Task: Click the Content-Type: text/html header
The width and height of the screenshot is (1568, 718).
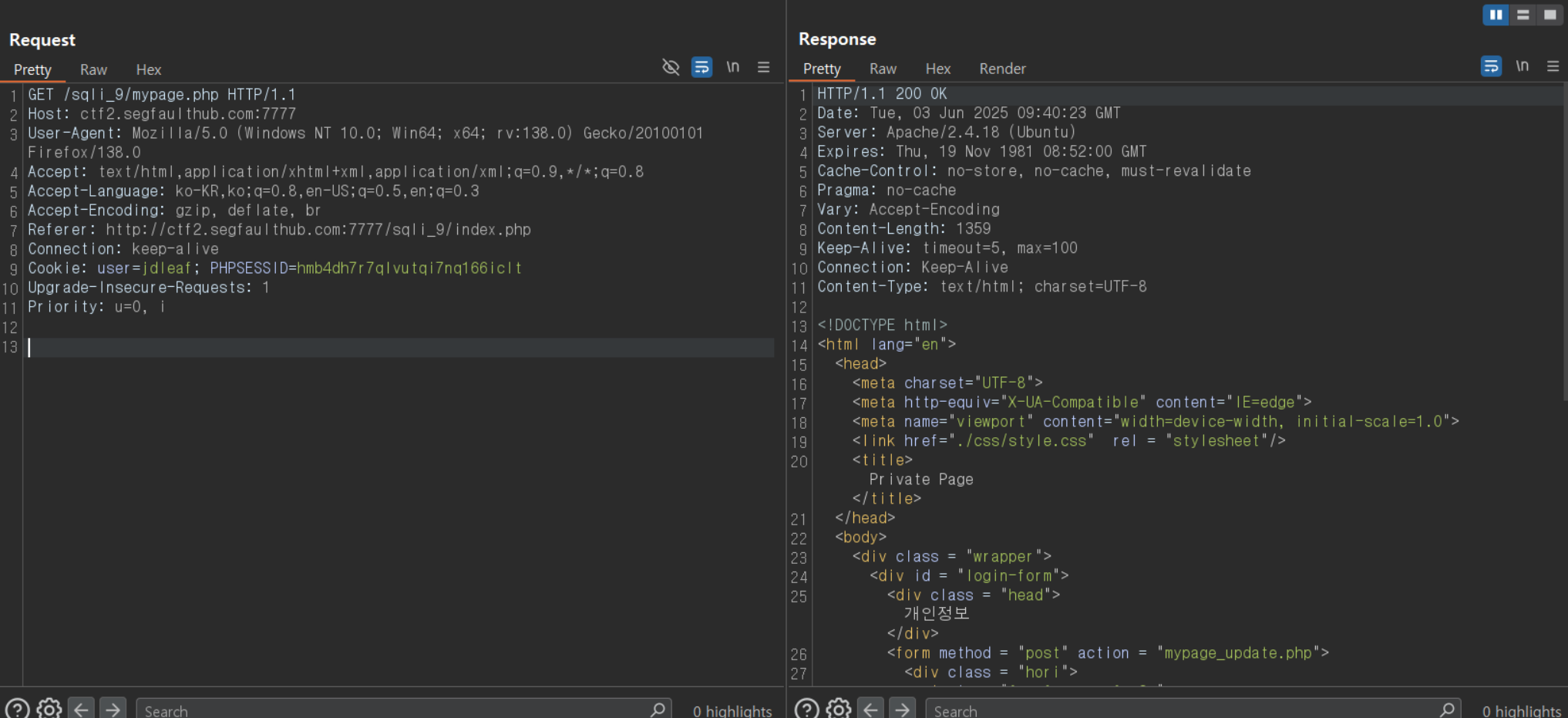Action: (982, 286)
